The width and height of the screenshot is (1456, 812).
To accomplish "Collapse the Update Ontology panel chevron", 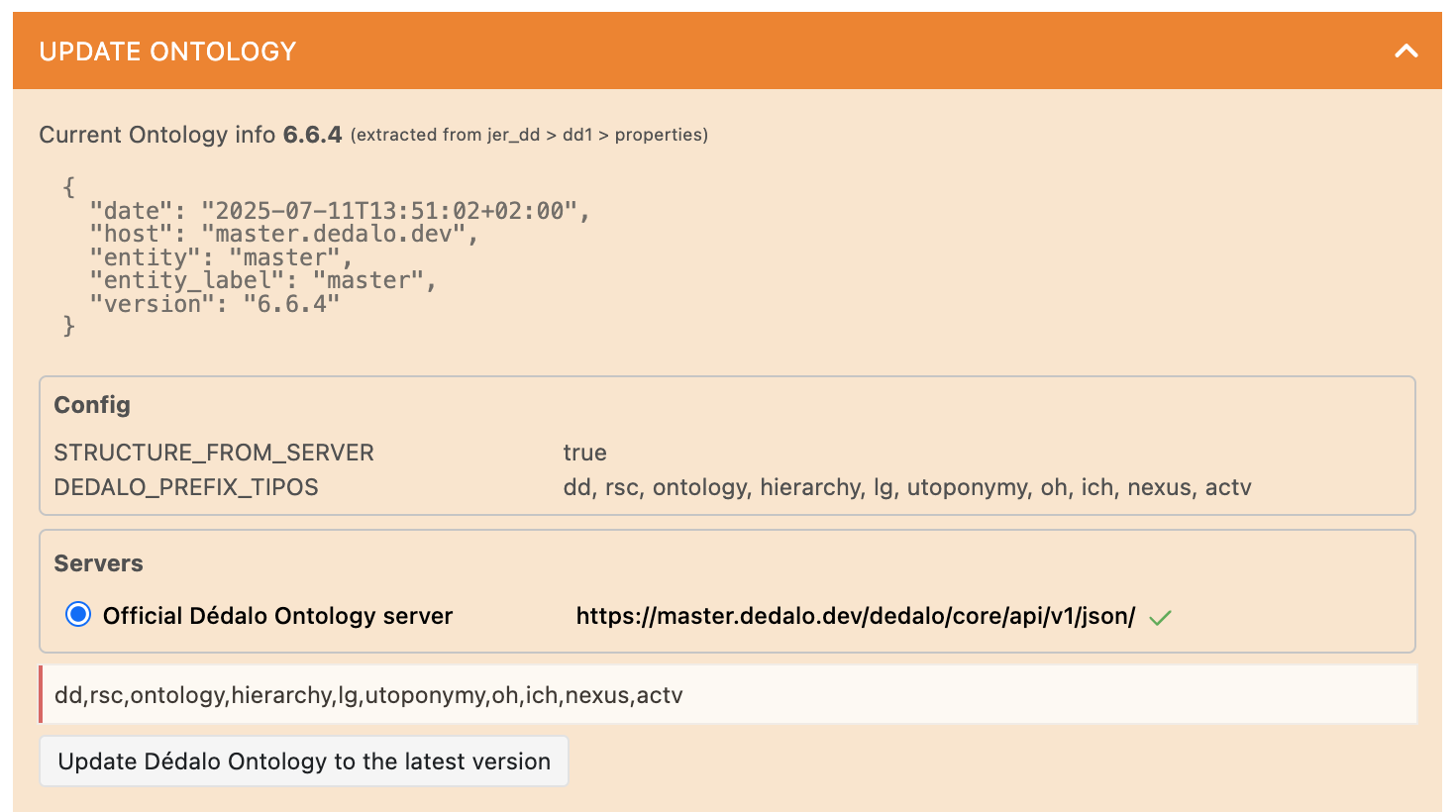I will tap(1405, 51).
